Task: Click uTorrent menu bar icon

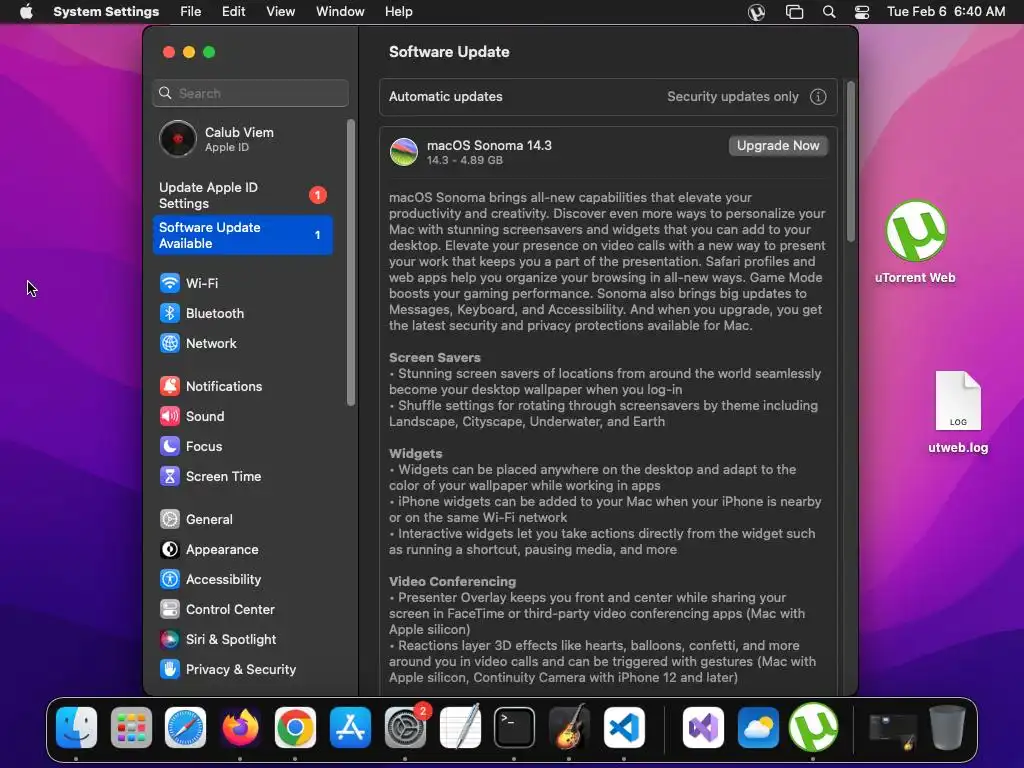Action: coord(756,12)
